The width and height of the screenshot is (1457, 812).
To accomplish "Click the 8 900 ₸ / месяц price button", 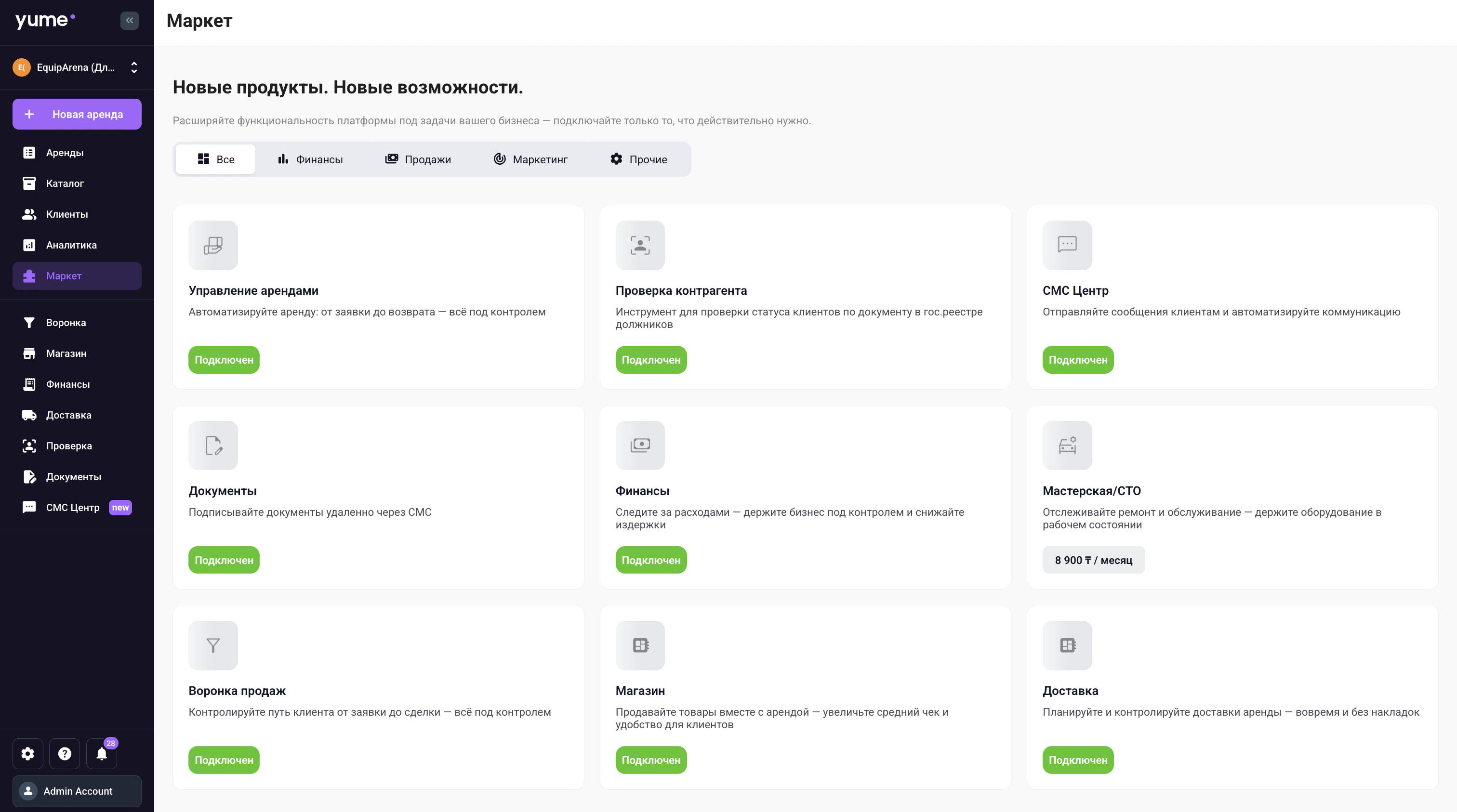I will coord(1093,560).
